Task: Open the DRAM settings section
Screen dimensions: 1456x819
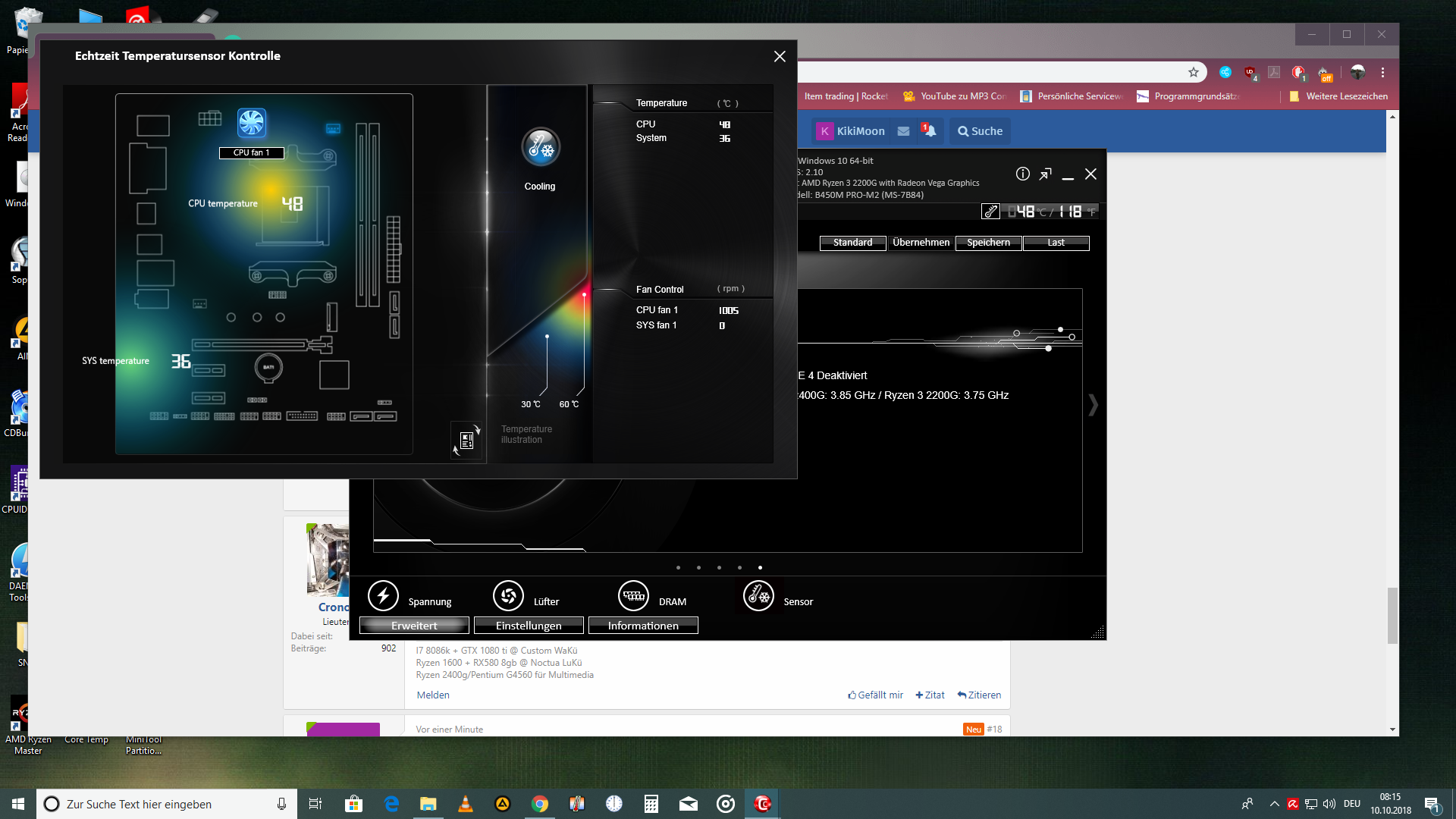Action: [634, 596]
